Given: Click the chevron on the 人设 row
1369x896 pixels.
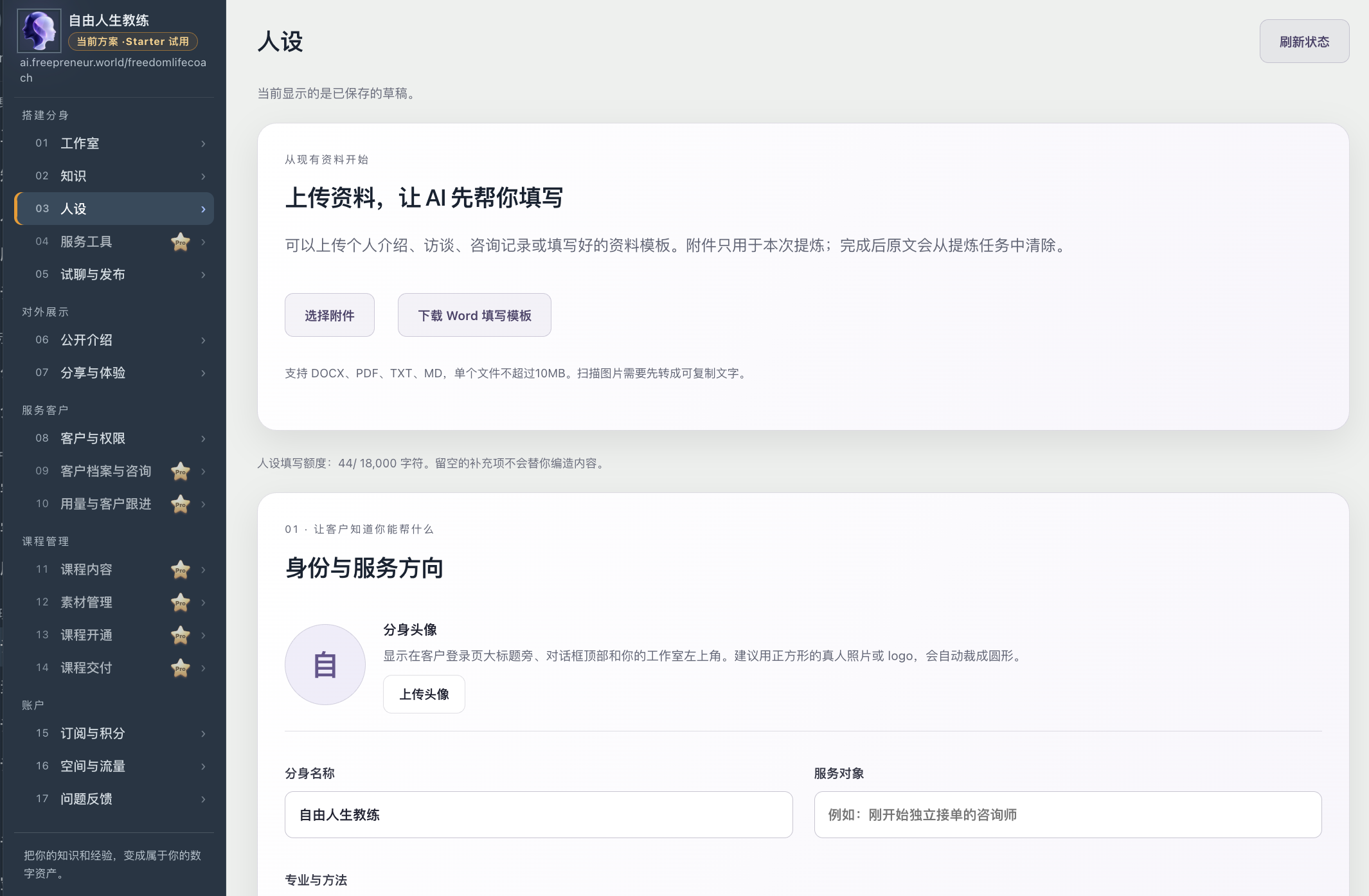Looking at the screenshot, I should 203,209.
